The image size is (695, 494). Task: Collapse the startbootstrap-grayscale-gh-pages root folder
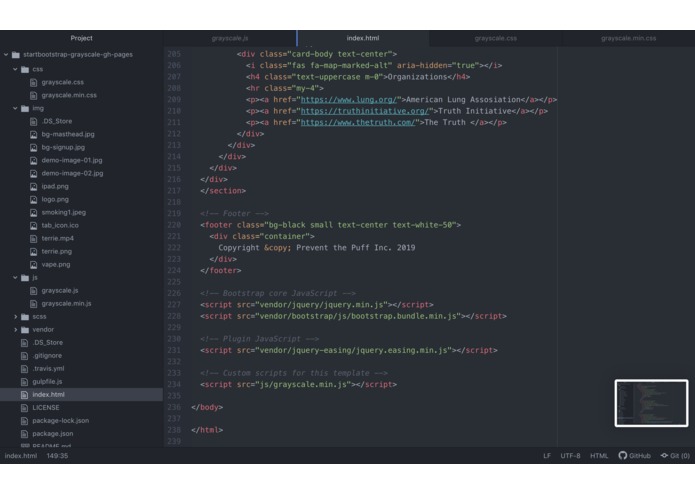pyautogui.click(x=6, y=54)
